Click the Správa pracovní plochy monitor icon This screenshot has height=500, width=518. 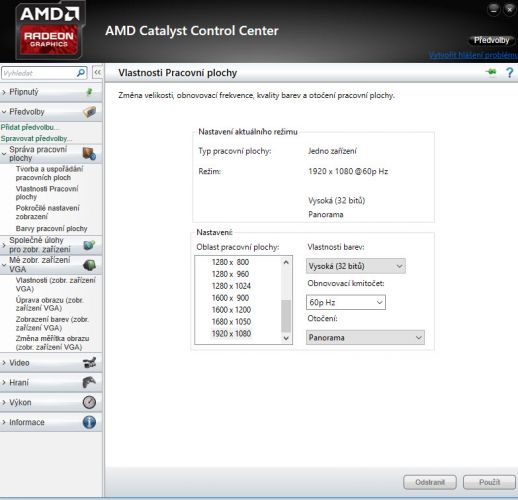(x=89, y=154)
